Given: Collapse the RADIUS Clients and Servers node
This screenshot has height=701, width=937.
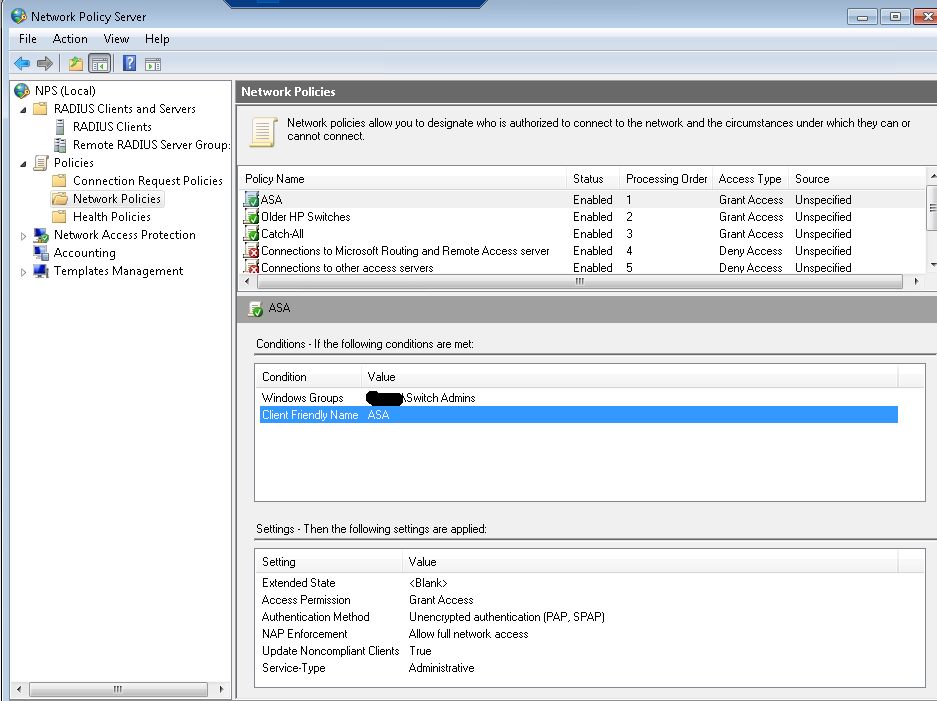Looking at the screenshot, I should [24, 109].
